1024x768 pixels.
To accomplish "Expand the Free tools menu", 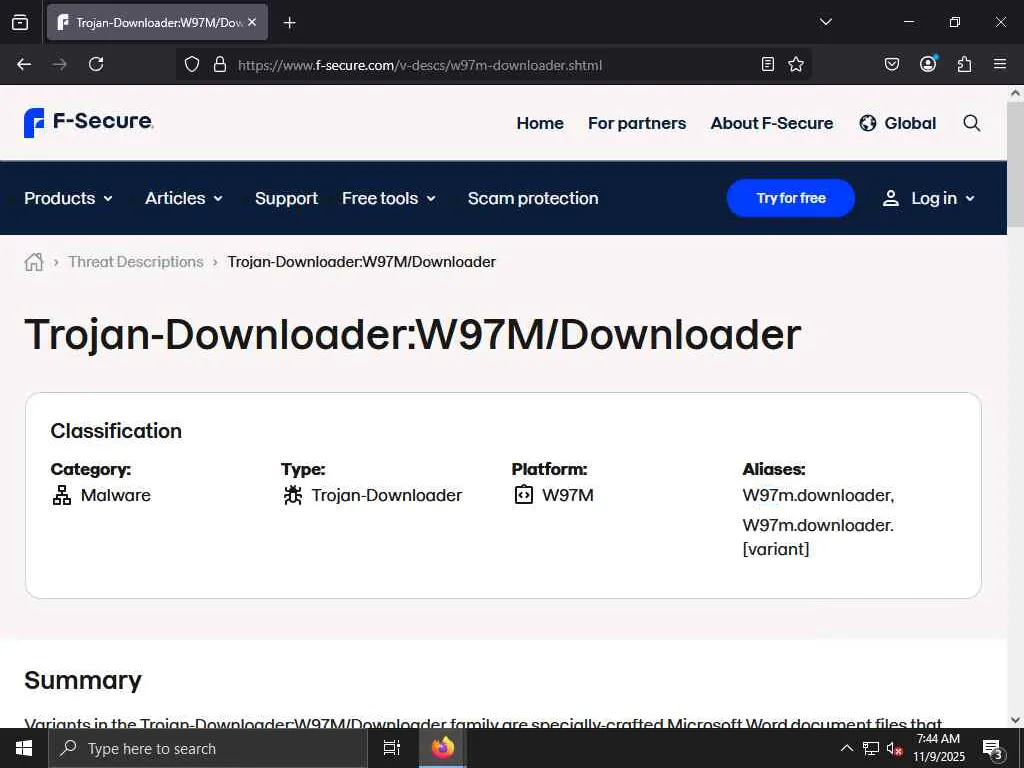I will pos(389,199).
